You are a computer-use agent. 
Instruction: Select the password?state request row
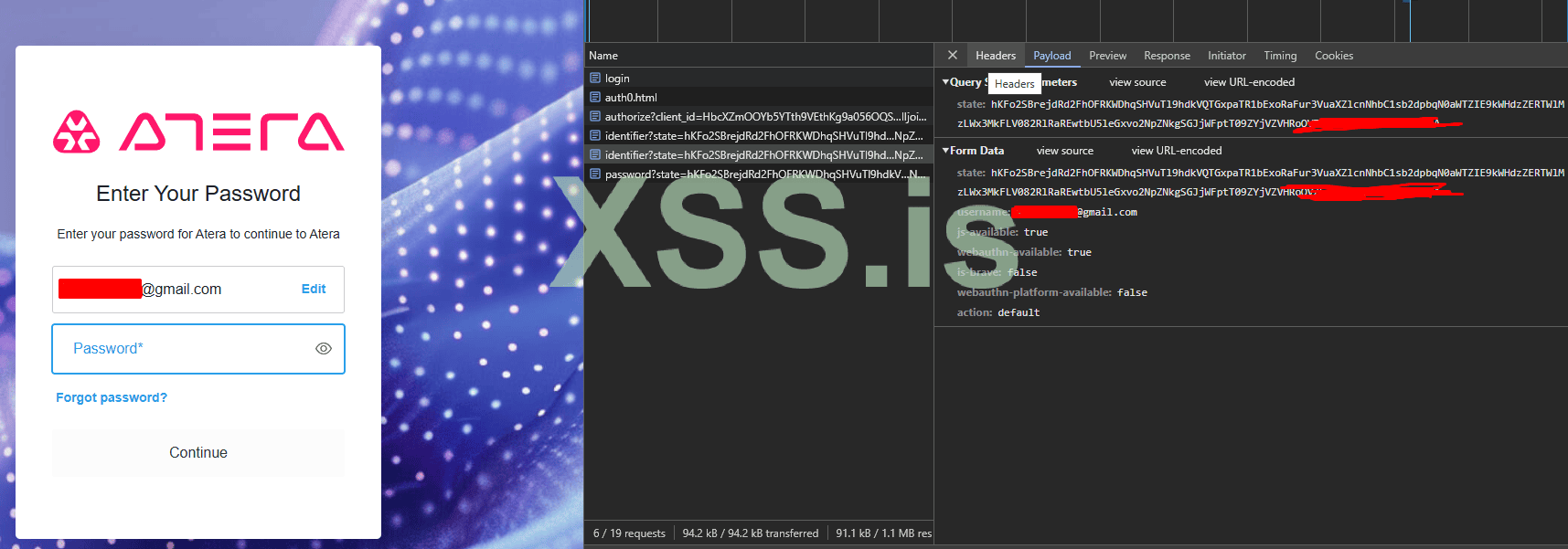click(x=759, y=174)
